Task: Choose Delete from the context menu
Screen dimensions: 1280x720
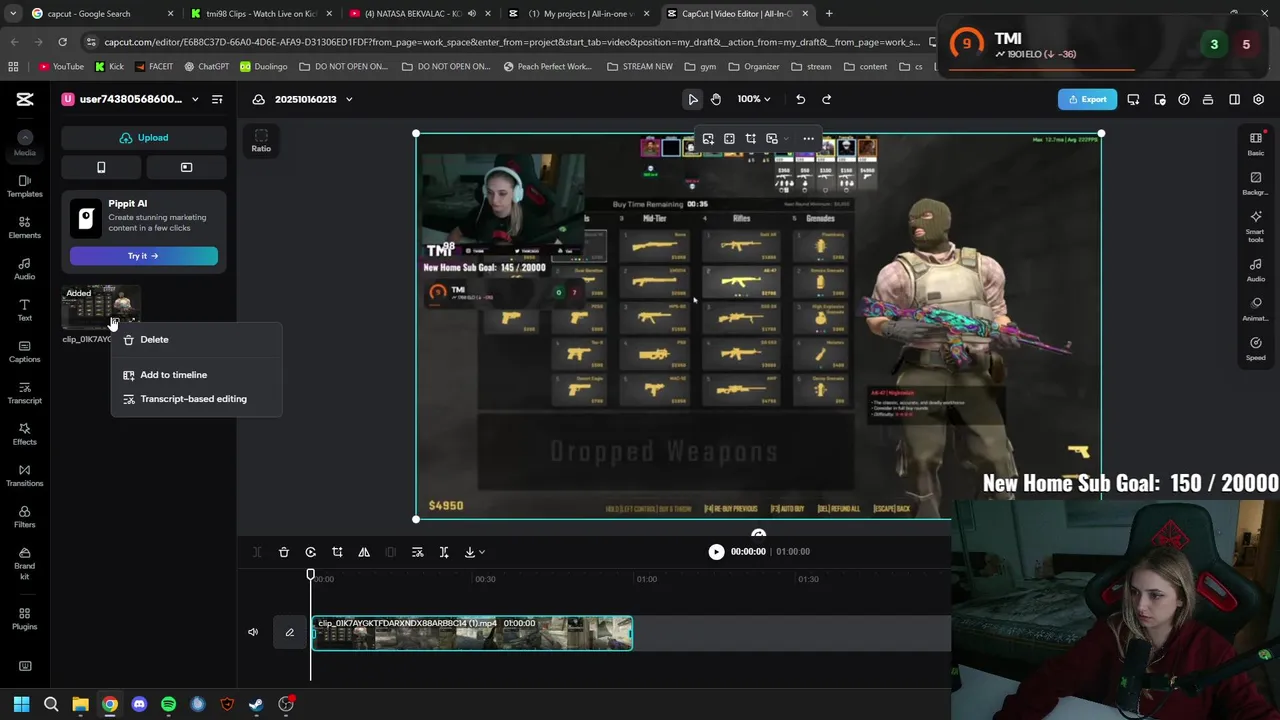Action: (x=196, y=340)
